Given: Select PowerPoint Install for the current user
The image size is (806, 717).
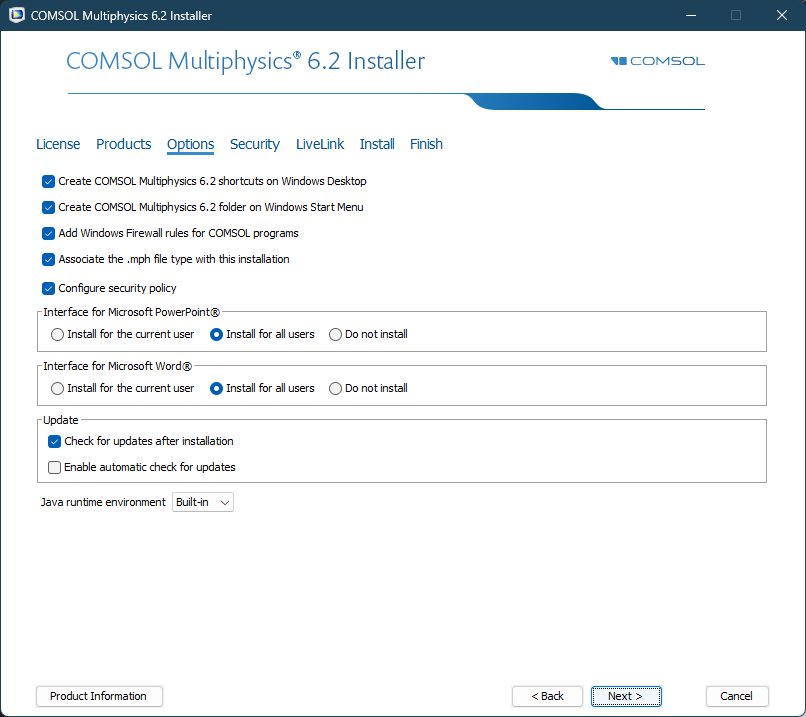Looking at the screenshot, I should coord(58,334).
